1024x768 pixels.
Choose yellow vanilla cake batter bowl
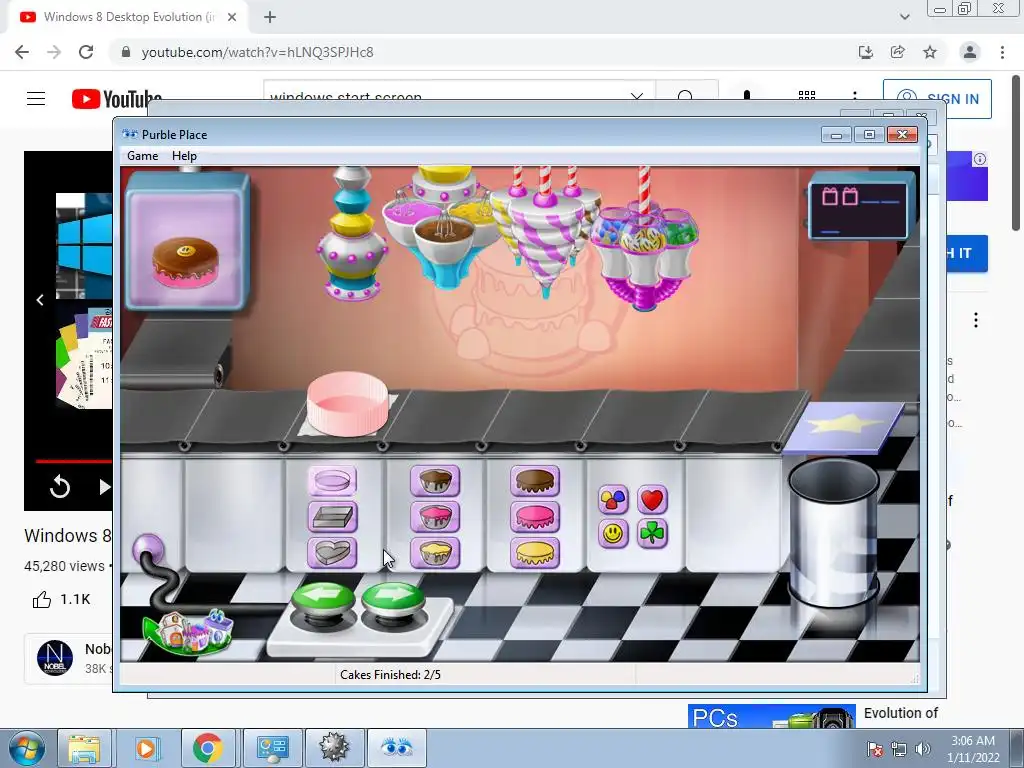[435, 553]
